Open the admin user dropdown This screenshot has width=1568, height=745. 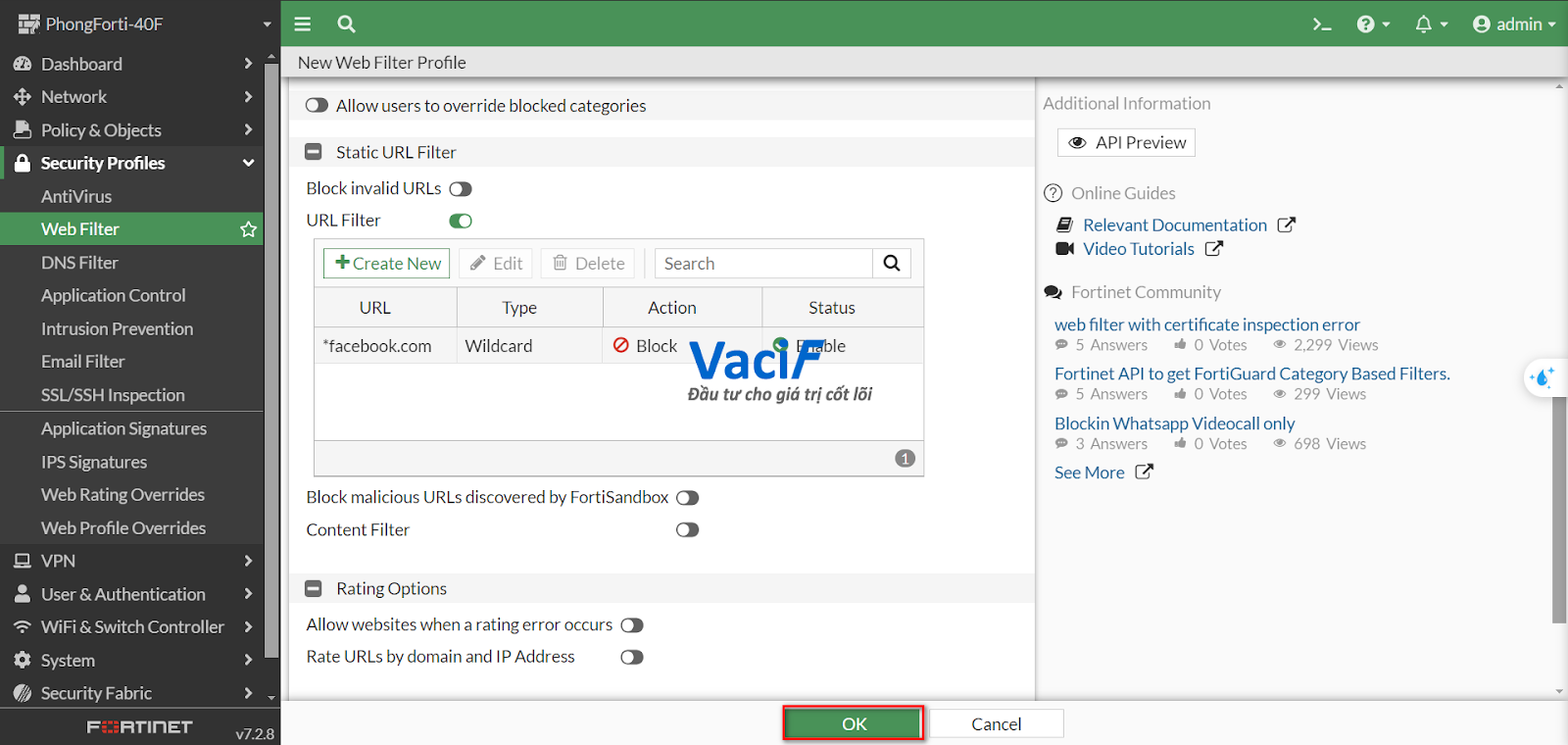click(x=1514, y=25)
